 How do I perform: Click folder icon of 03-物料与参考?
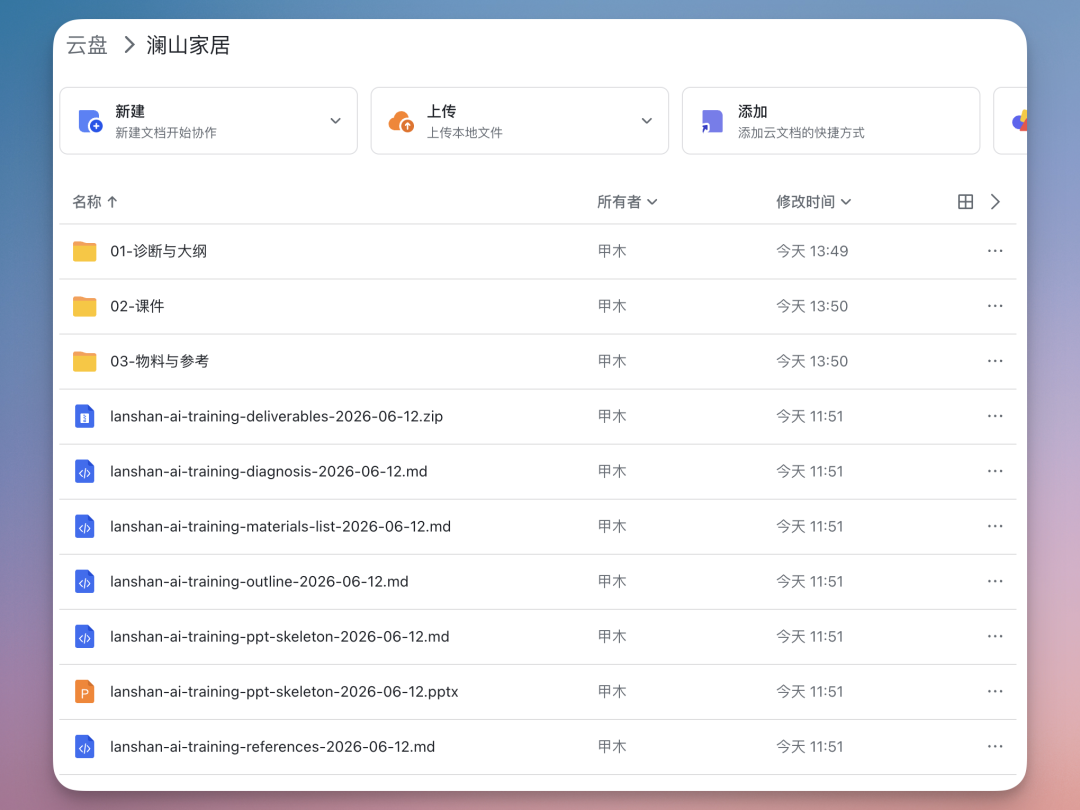85,362
